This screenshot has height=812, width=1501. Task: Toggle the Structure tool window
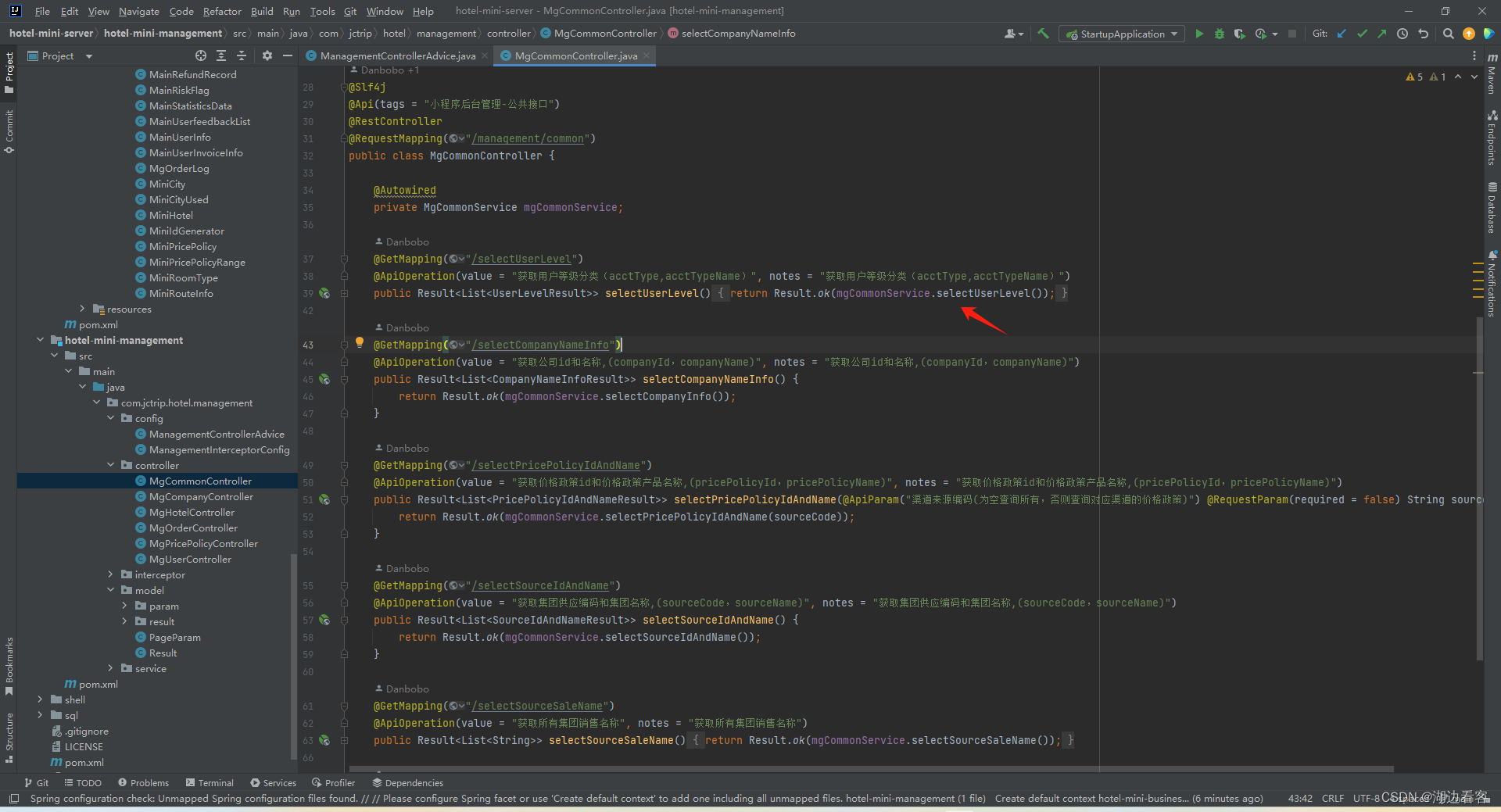tap(9, 737)
